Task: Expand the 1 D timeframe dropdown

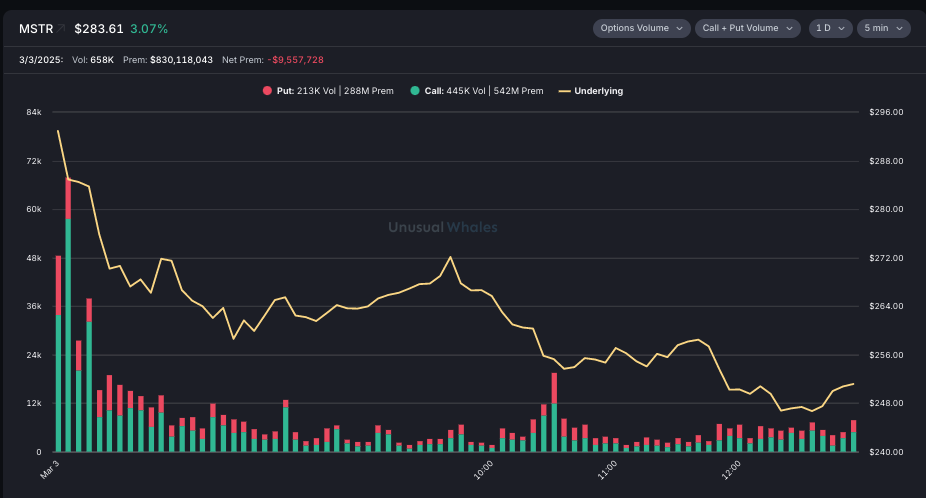Action: [x=831, y=29]
